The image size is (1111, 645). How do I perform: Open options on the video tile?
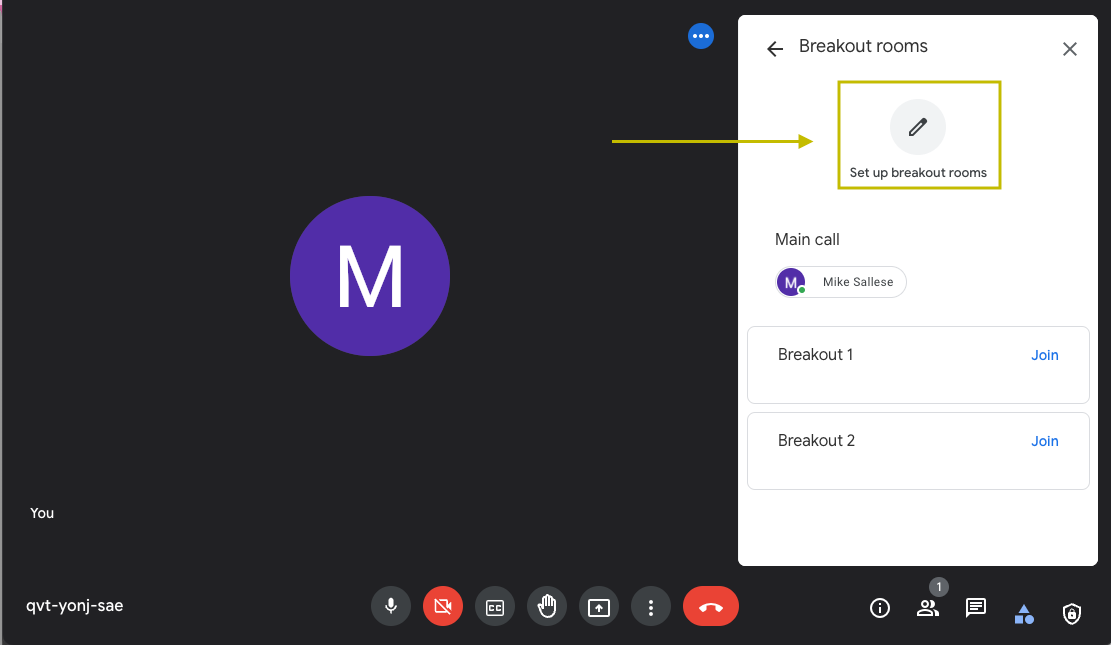coord(701,36)
